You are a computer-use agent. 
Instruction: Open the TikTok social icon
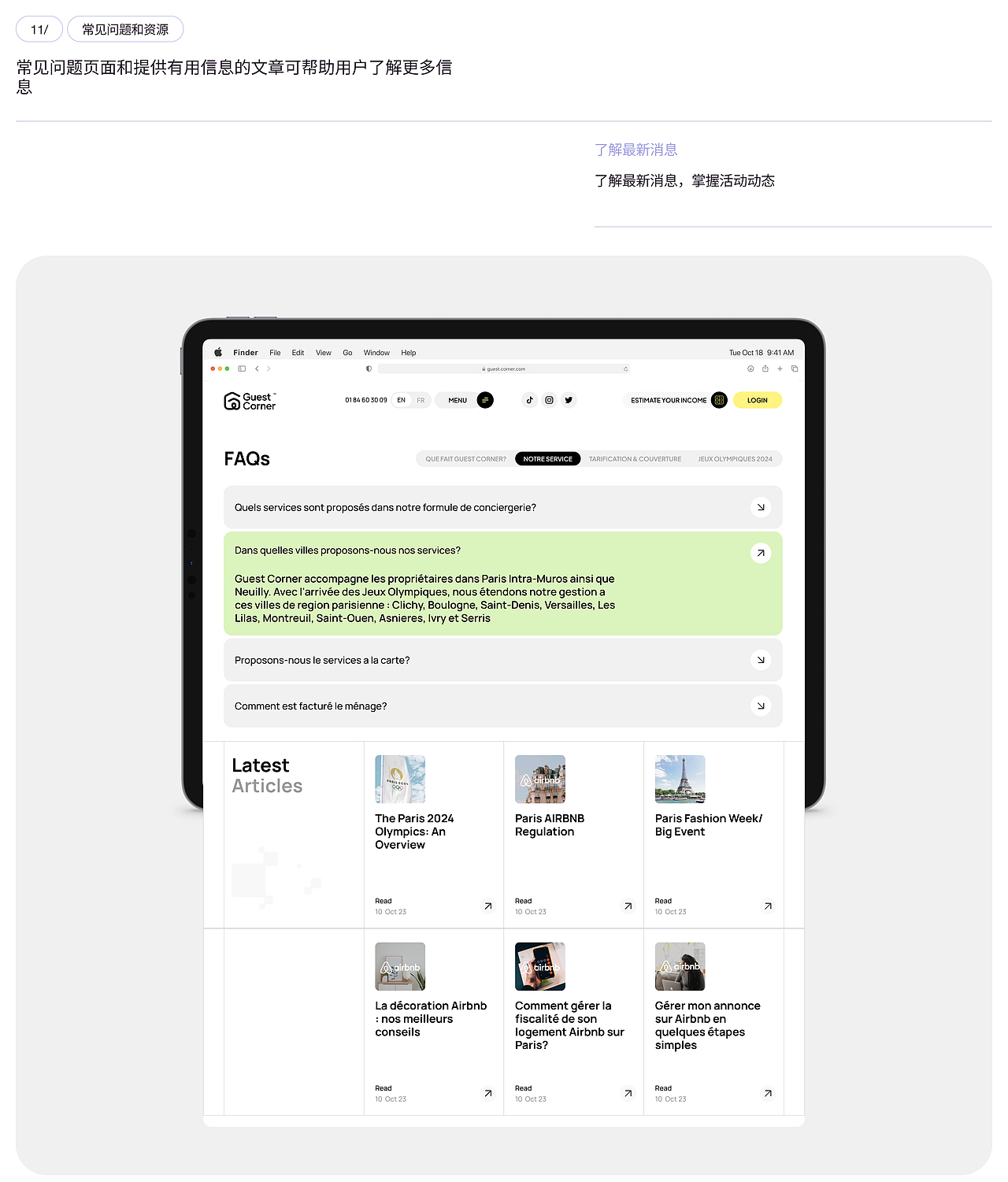(x=530, y=400)
